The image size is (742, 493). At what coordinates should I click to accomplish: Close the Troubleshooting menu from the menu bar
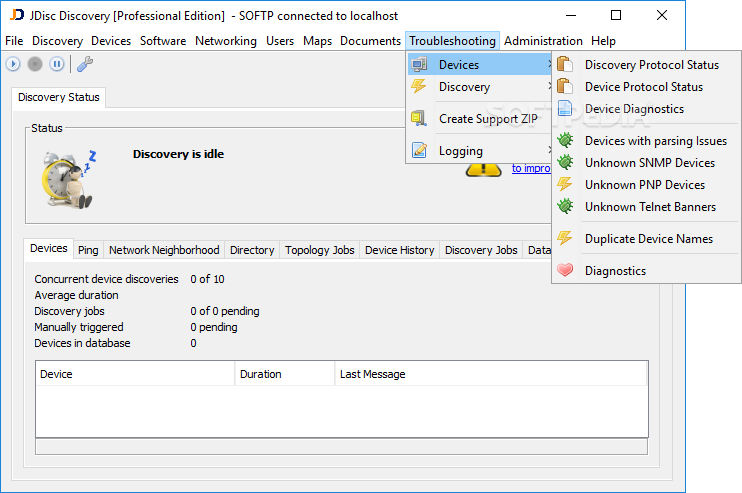452,41
